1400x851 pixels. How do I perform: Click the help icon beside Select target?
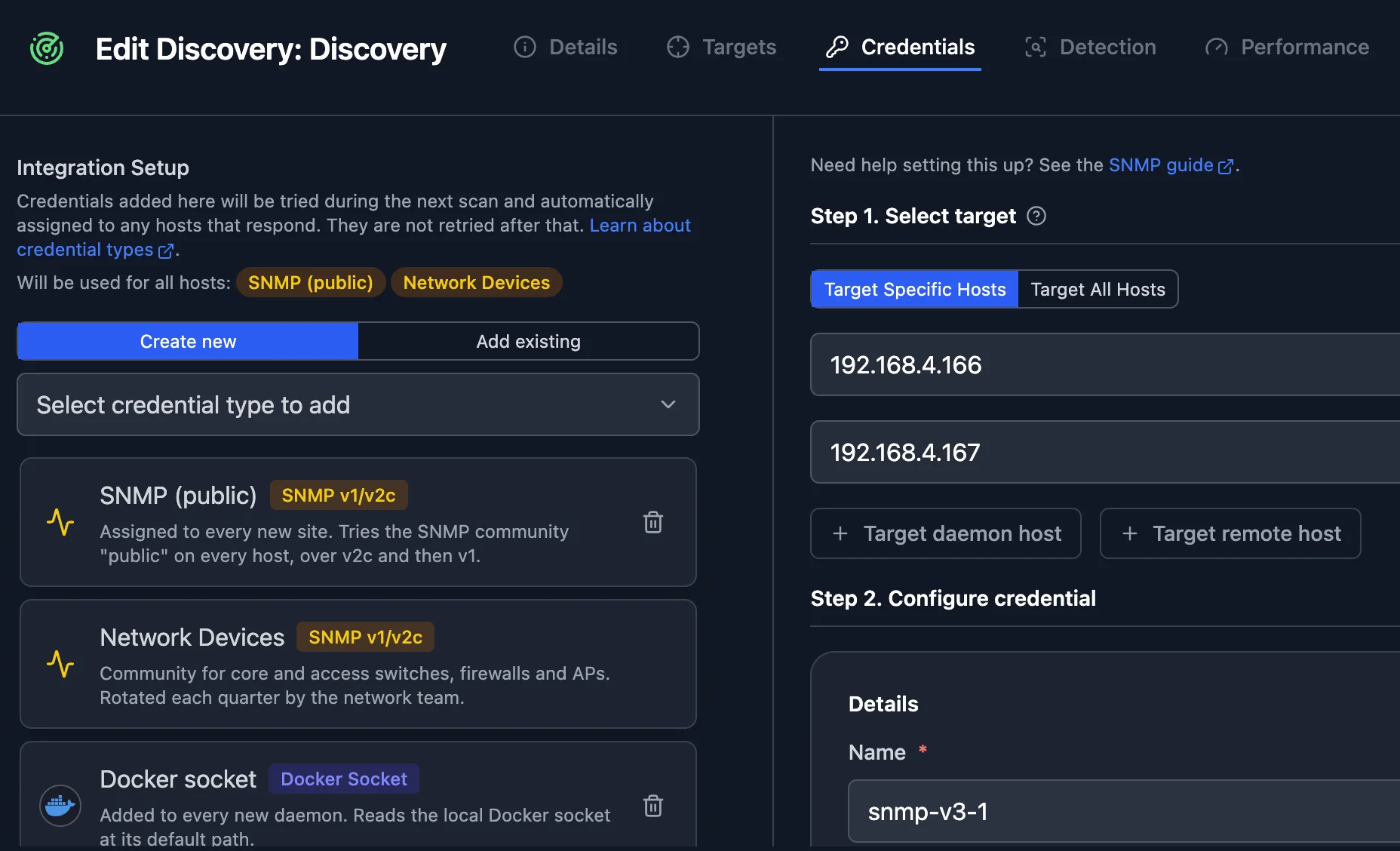1036,217
